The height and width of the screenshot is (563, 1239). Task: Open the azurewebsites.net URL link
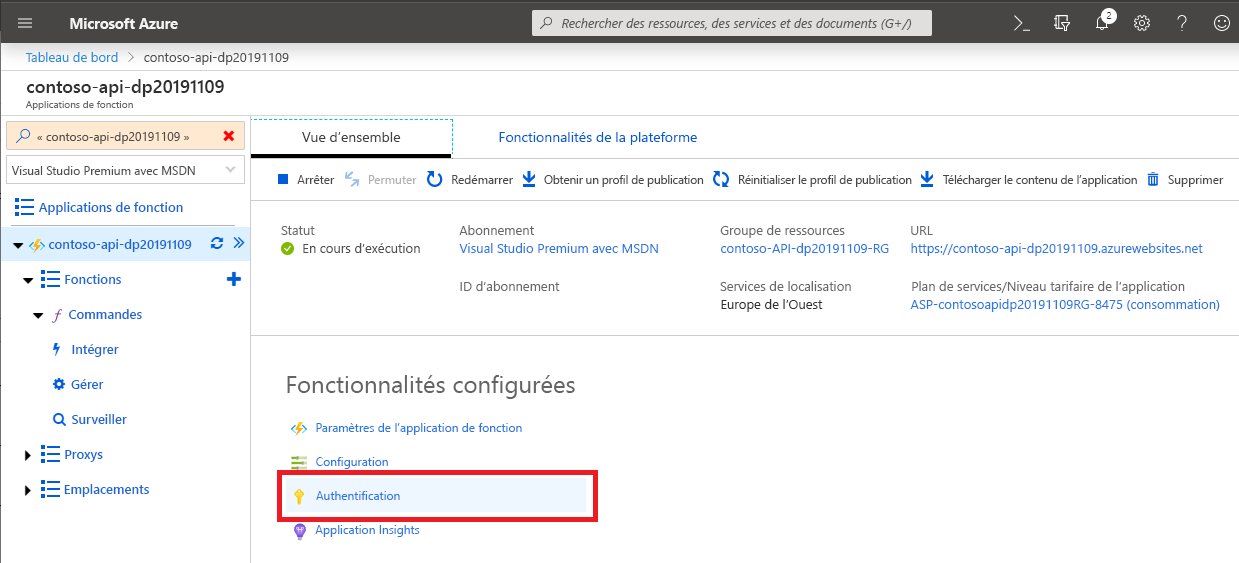pos(1057,248)
